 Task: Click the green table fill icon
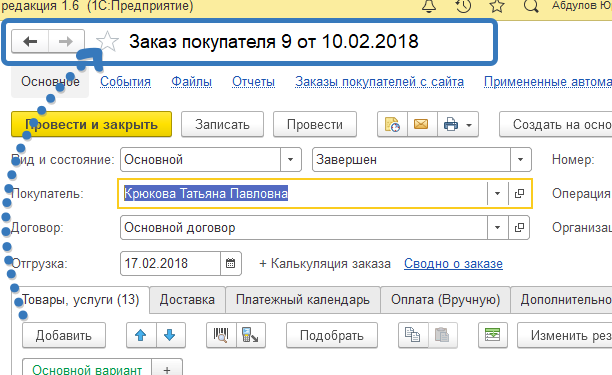(x=493, y=335)
